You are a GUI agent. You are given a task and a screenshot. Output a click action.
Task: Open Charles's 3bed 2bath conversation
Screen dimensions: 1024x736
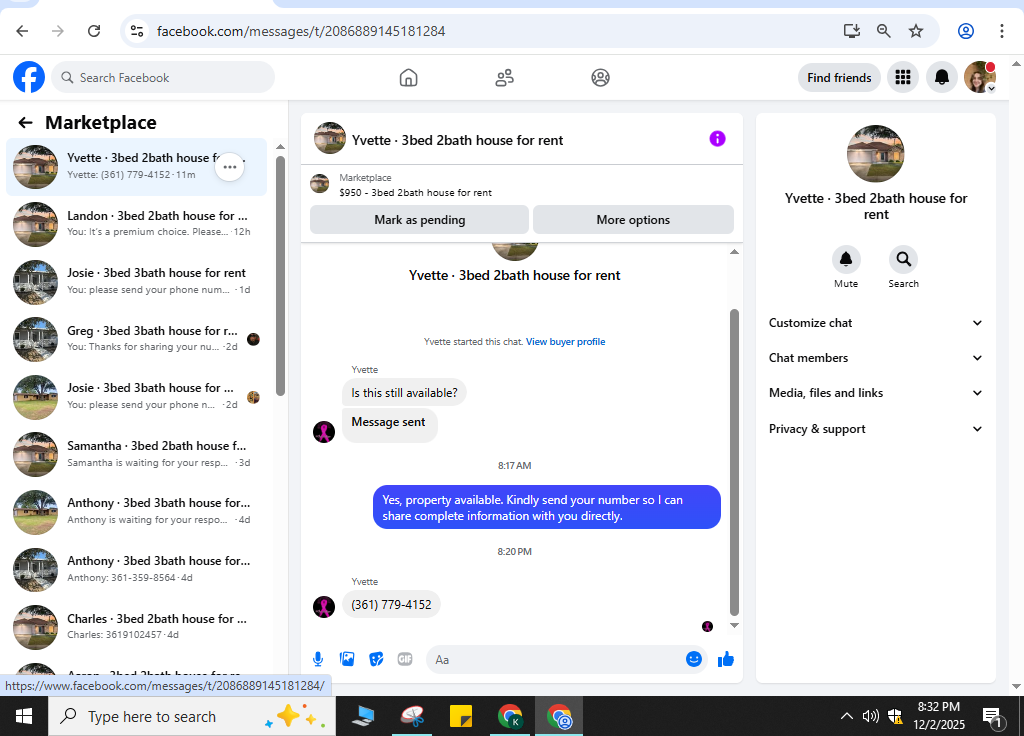(136, 626)
